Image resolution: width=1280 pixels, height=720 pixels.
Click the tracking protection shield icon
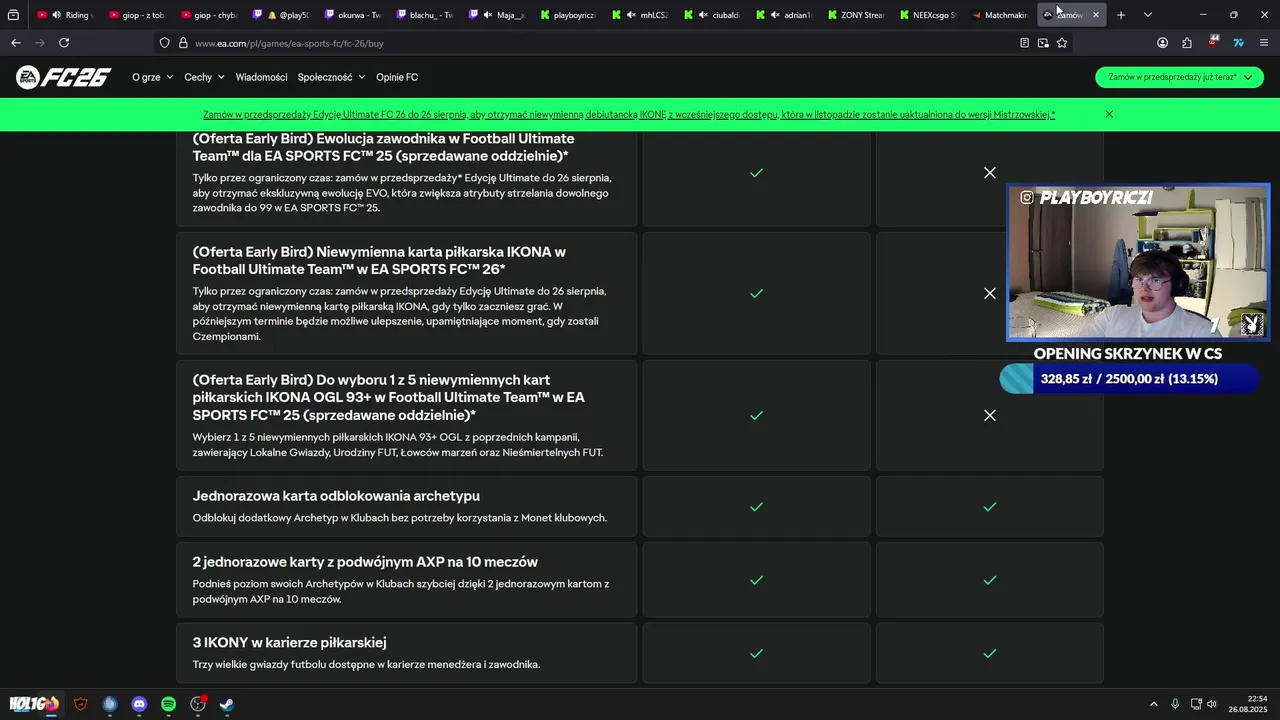[x=165, y=43]
